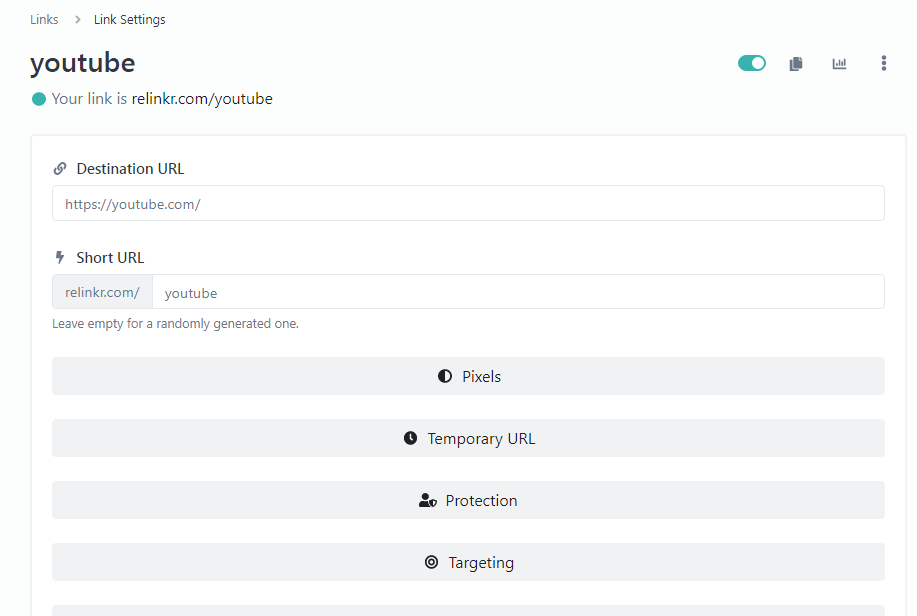The image size is (917, 616).
Task: Expand the Pixels section
Action: tap(468, 376)
